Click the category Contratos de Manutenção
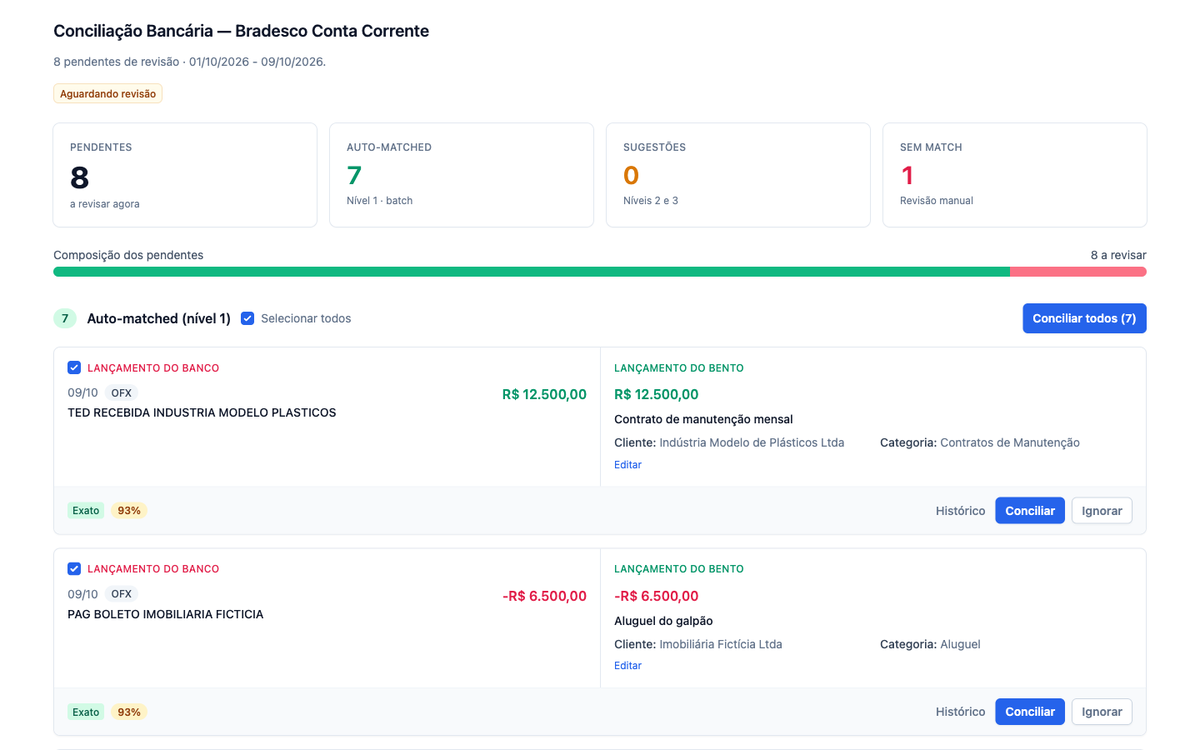Viewport: 1200px width, 750px height. (x=1010, y=443)
